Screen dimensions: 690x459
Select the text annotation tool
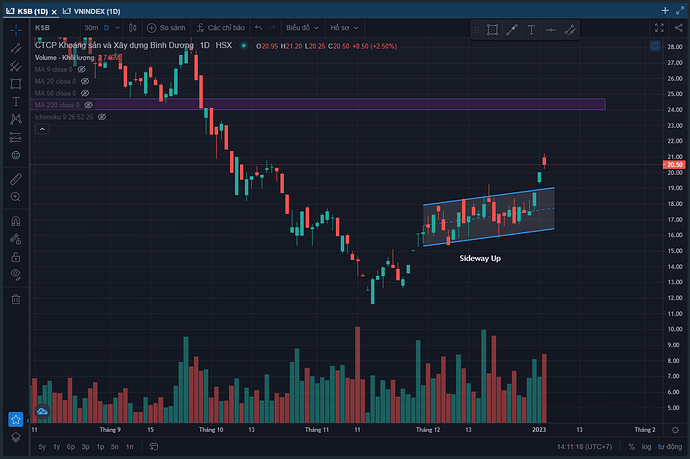coord(16,101)
